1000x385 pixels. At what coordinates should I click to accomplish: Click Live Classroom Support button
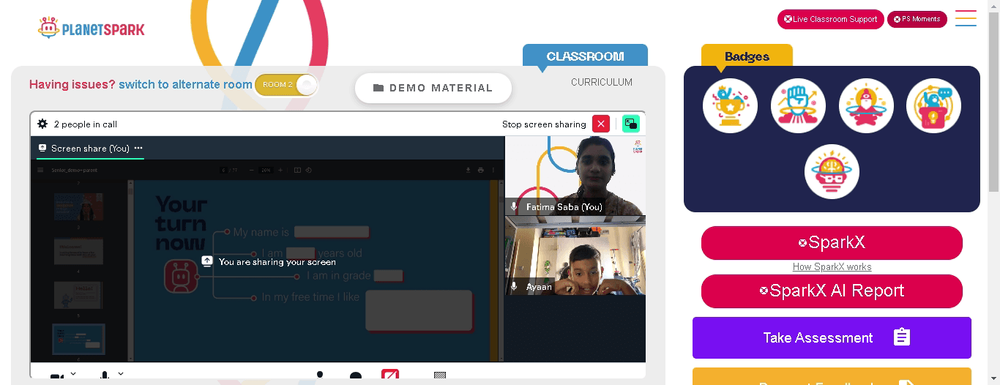tap(830, 19)
